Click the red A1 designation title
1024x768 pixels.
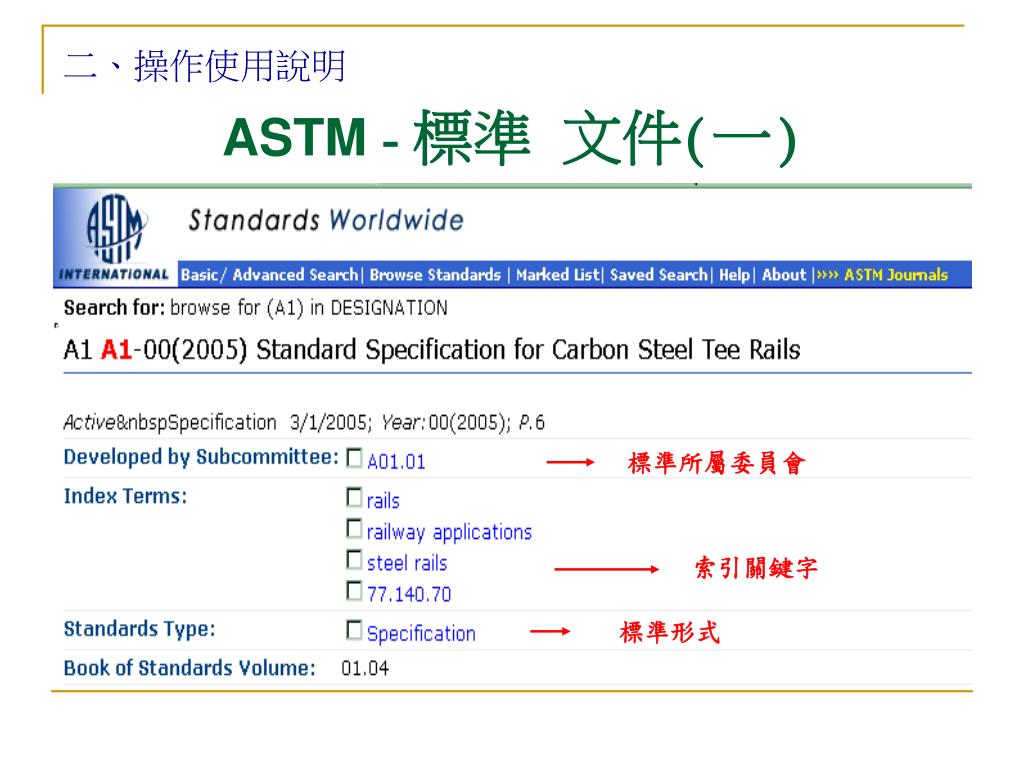coord(116,350)
